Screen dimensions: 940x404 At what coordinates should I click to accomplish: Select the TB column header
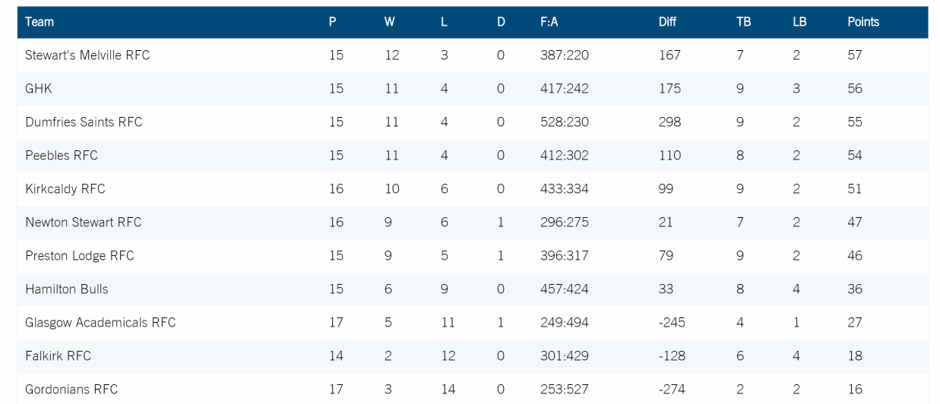(x=743, y=22)
